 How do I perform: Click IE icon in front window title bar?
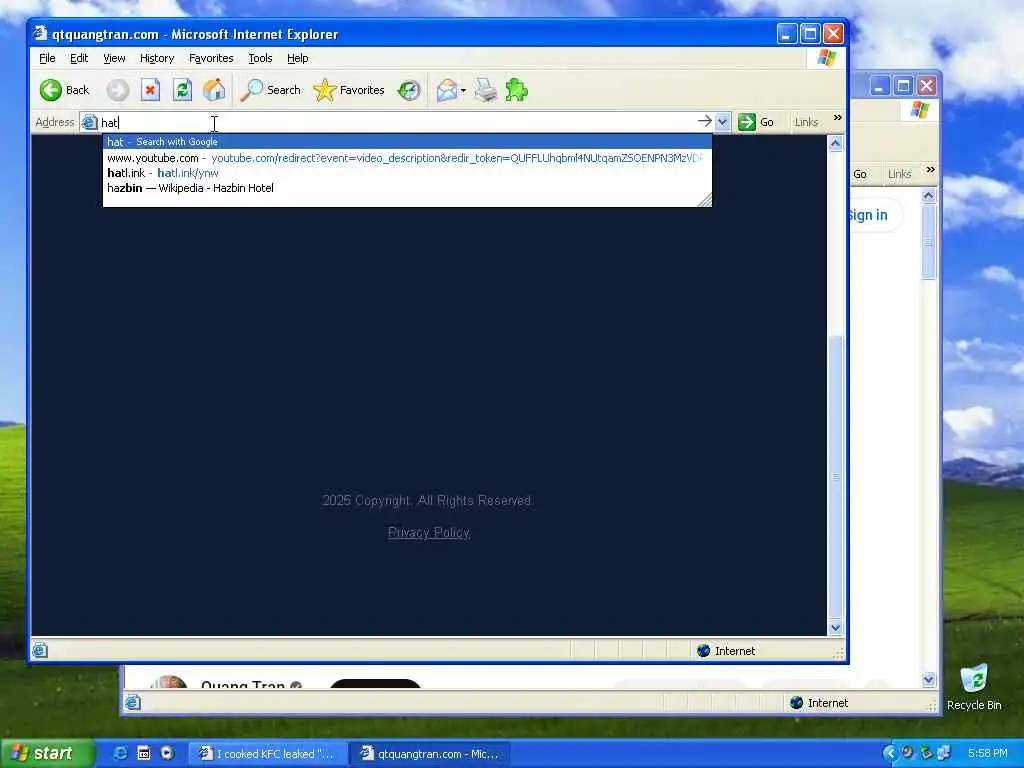[40, 33]
